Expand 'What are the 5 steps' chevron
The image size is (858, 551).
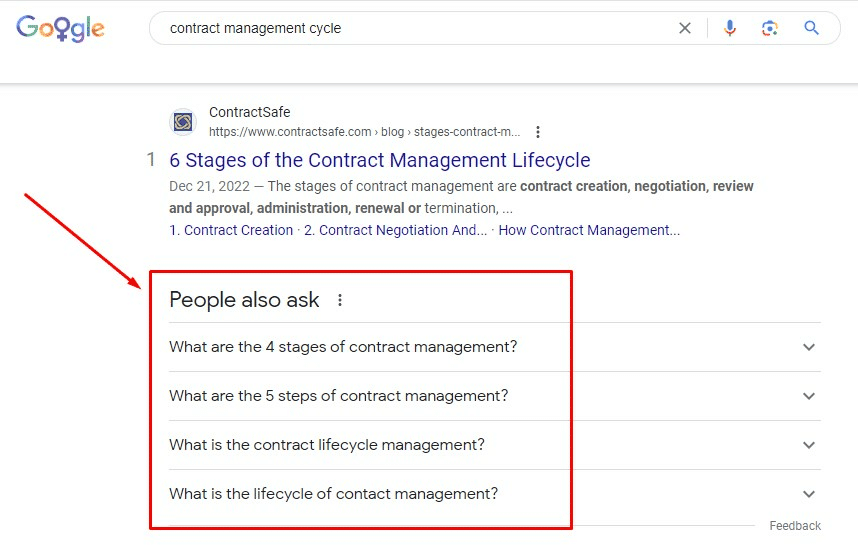click(x=809, y=396)
